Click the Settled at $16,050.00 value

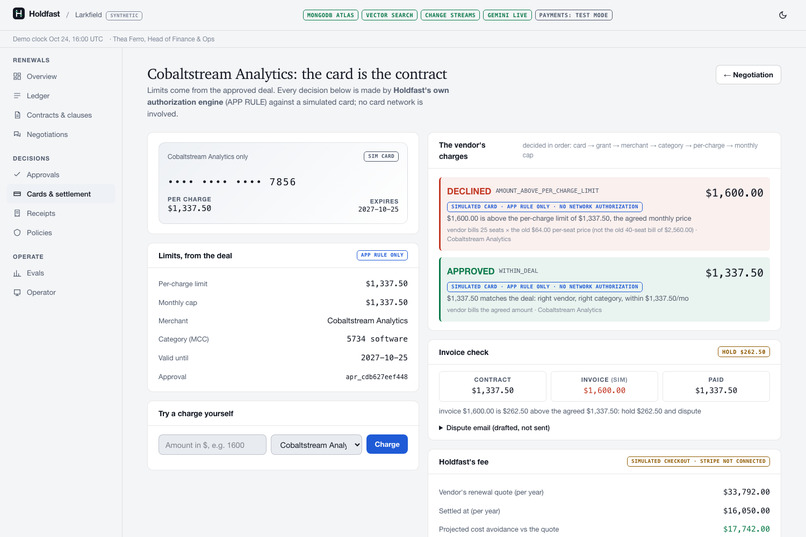click(x=746, y=511)
